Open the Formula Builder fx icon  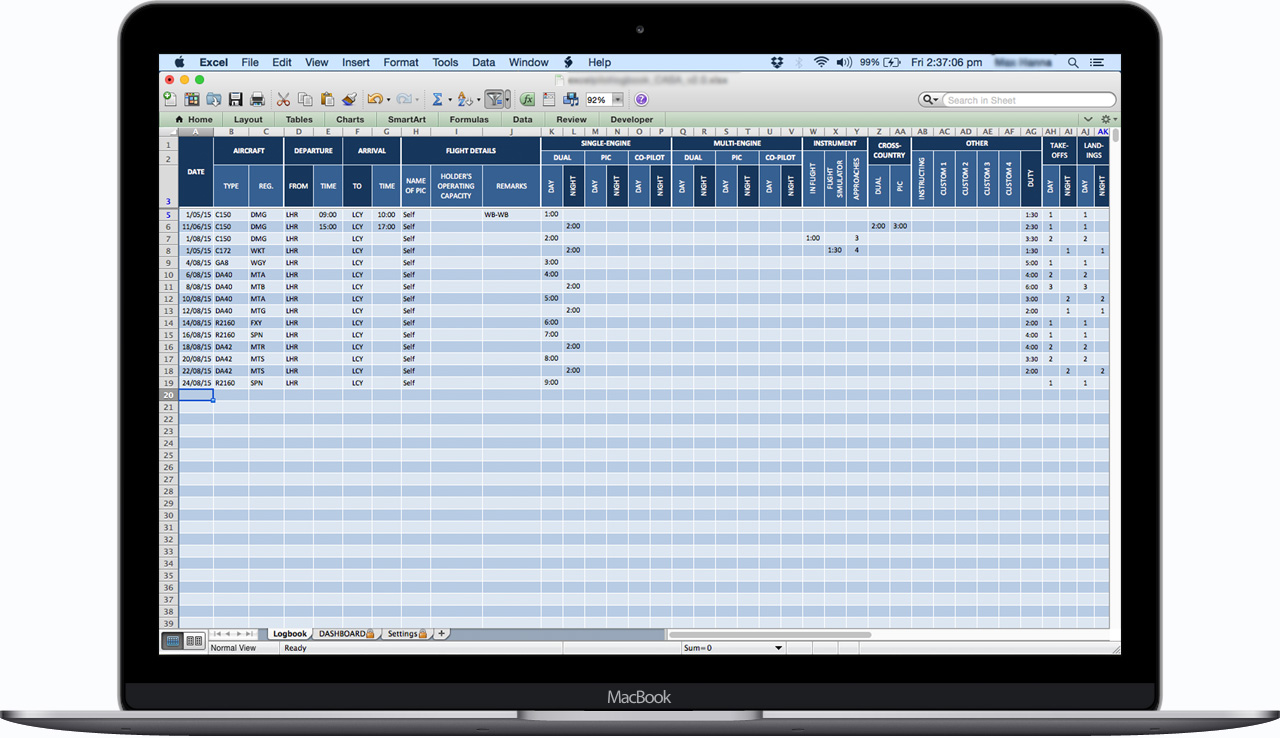click(x=527, y=99)
